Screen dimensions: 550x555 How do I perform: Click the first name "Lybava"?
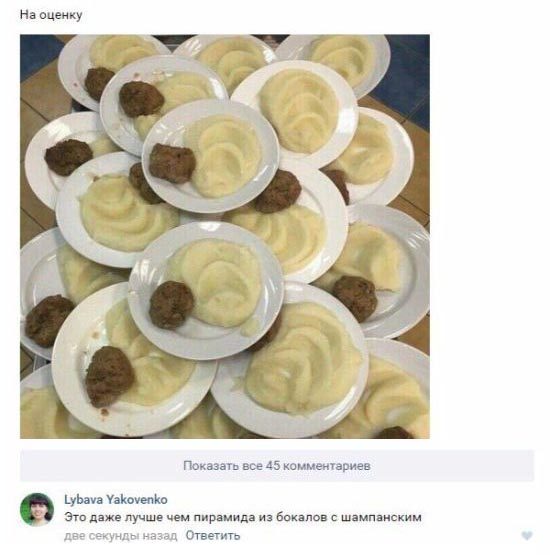tap(84, 499)
